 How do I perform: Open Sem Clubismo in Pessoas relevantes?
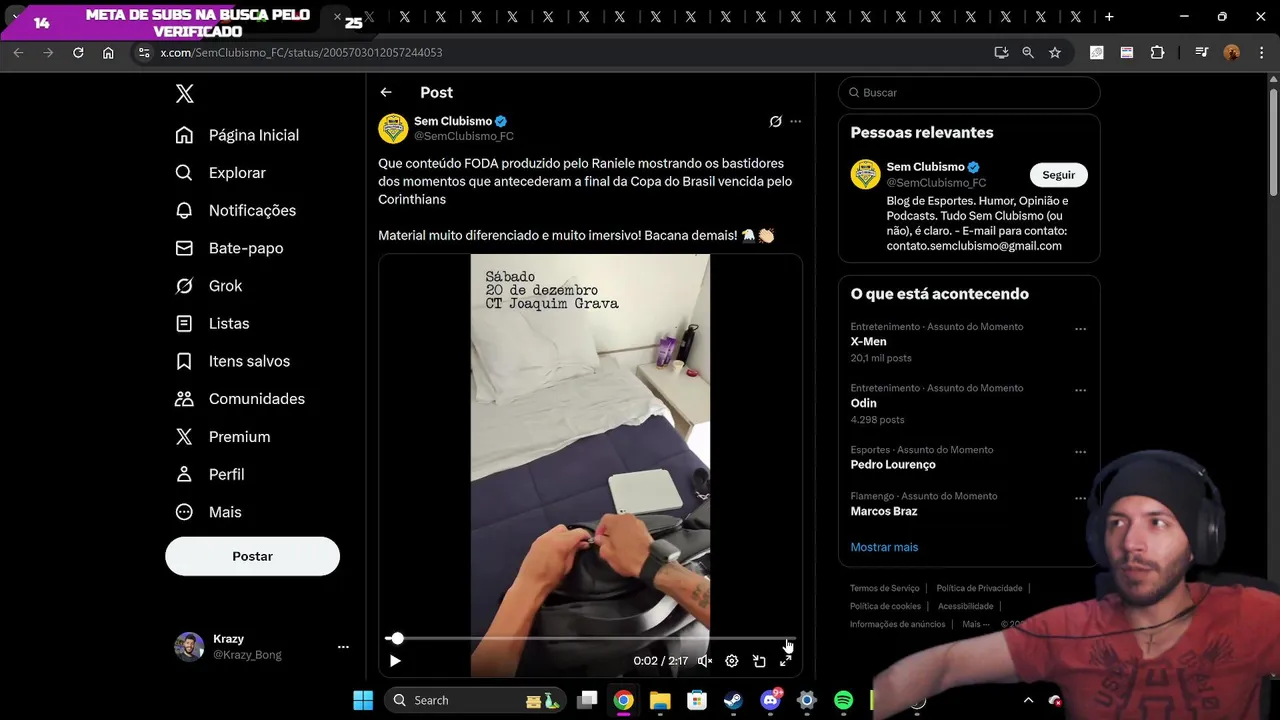(x=926, y=167)
